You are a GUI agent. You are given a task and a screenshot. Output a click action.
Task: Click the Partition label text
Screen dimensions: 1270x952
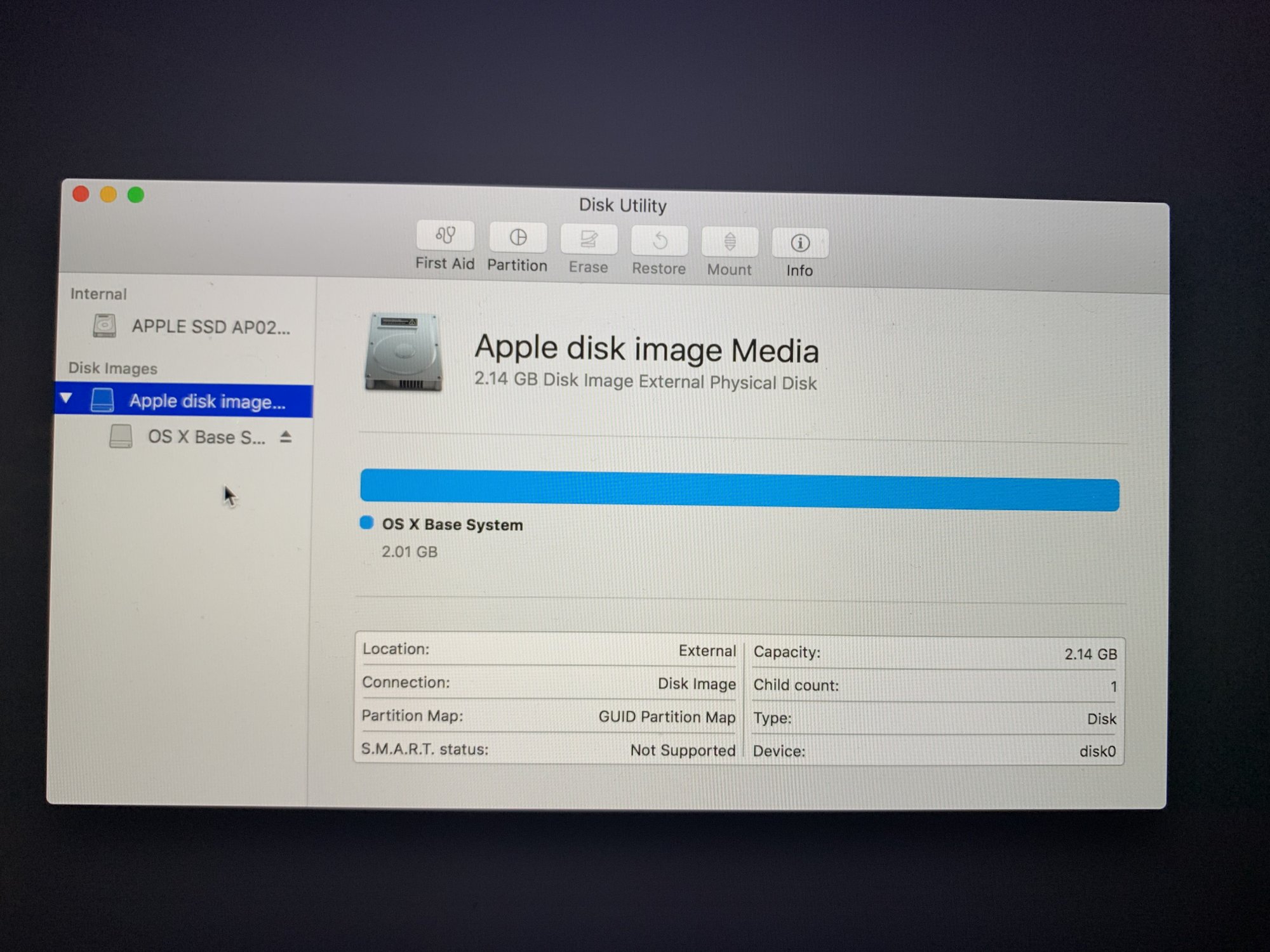tap(517, 265)
